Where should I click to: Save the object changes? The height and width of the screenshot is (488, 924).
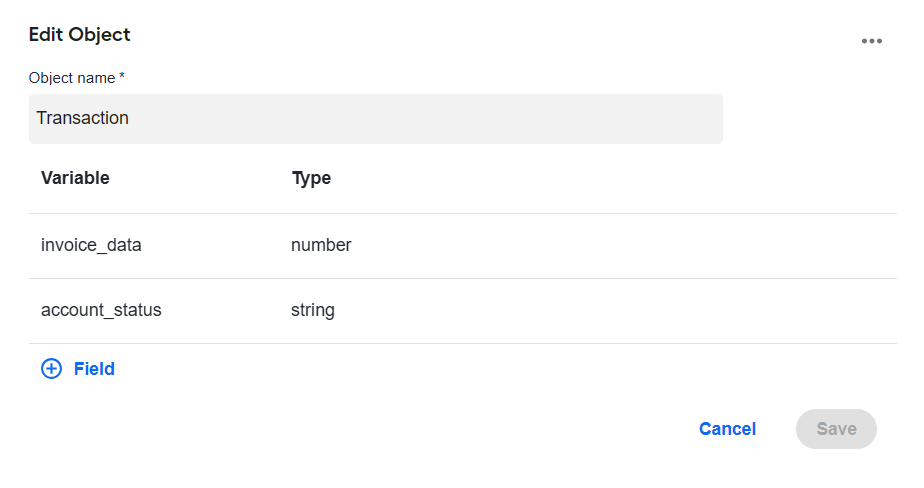836,428
